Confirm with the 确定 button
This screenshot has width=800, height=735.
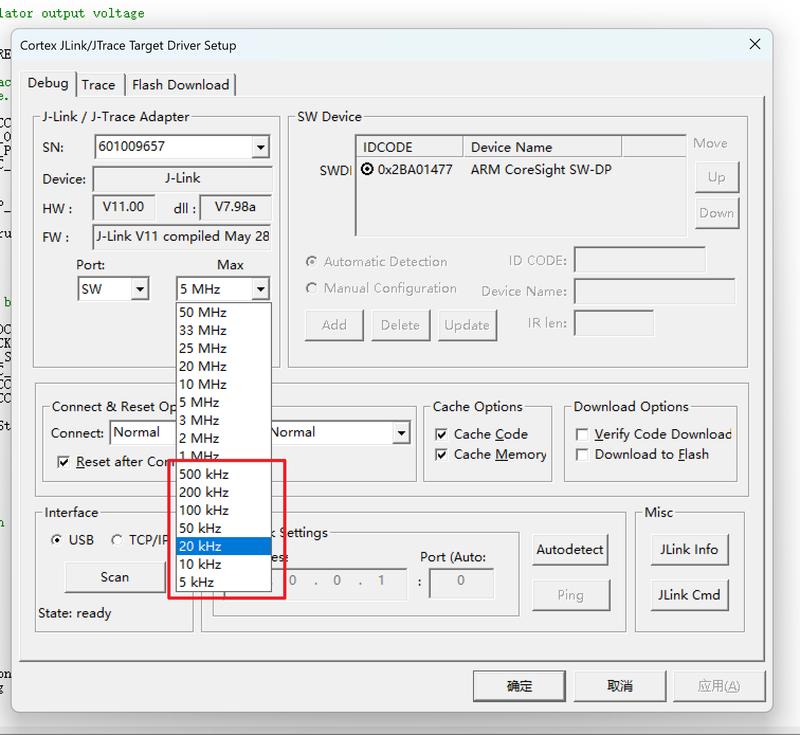[x=519, y=686]
